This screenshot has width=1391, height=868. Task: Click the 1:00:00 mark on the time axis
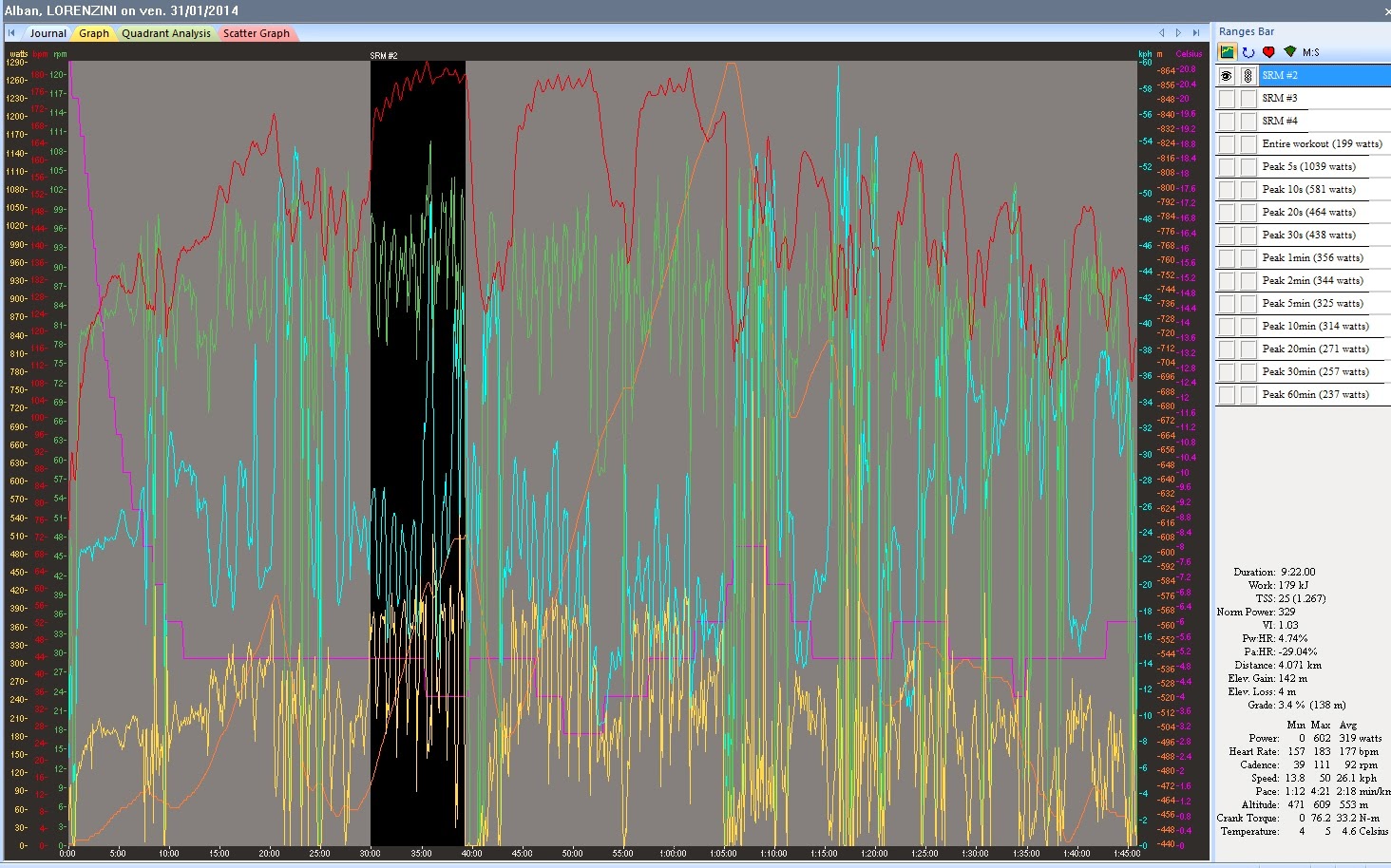click(x=673, y=853)
